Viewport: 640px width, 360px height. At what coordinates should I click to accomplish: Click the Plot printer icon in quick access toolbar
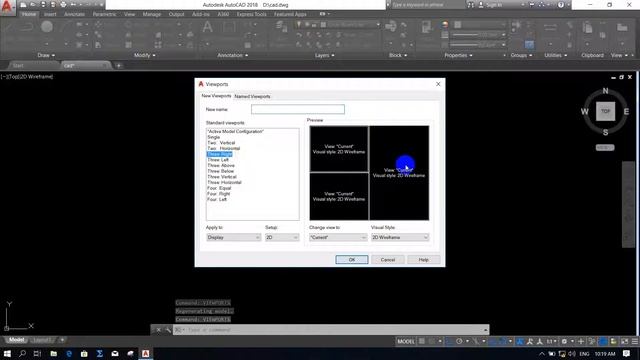click(63, 4)
